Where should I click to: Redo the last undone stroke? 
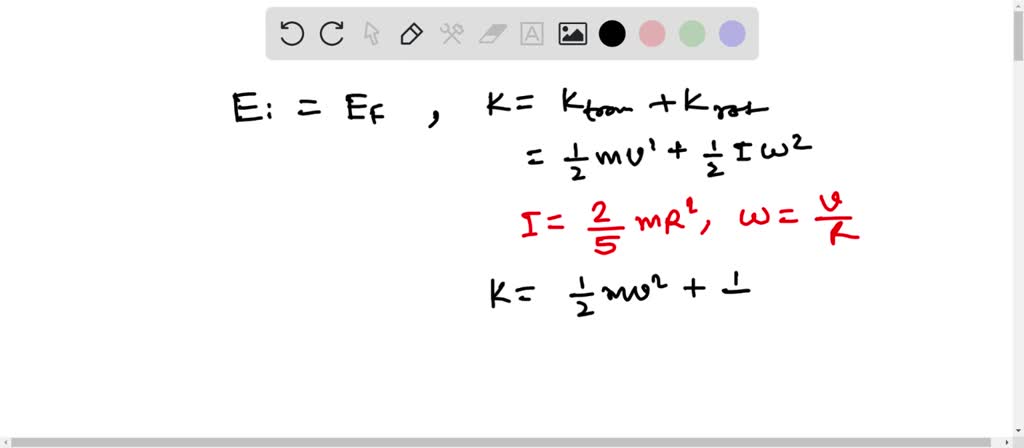(332, 33)
